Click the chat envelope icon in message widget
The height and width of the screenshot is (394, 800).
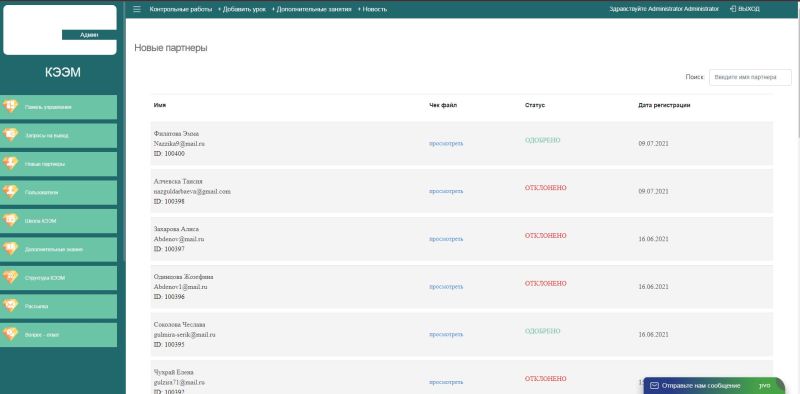655,385
